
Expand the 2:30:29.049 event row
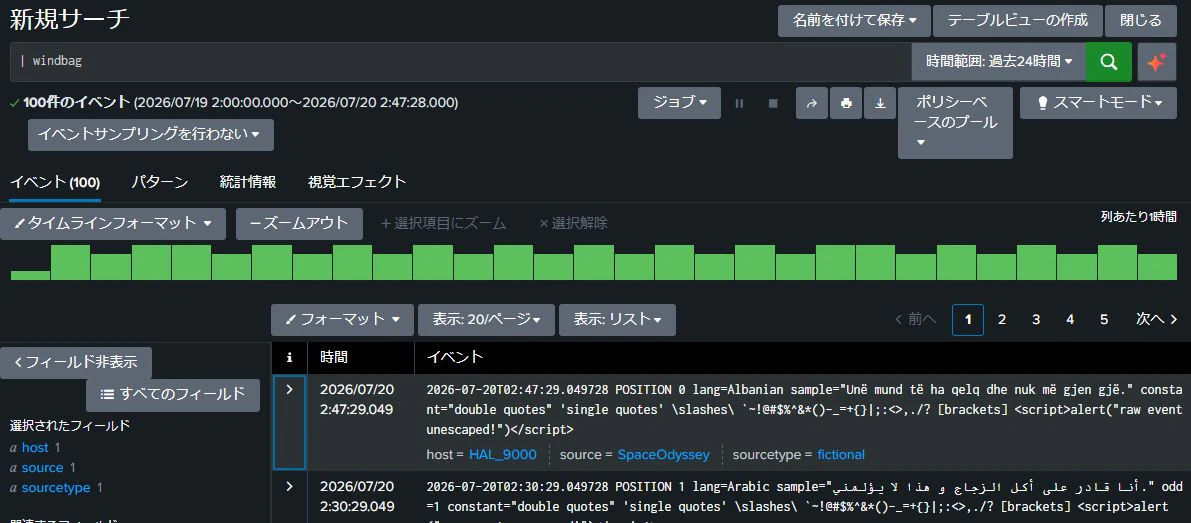click(289, 486)
